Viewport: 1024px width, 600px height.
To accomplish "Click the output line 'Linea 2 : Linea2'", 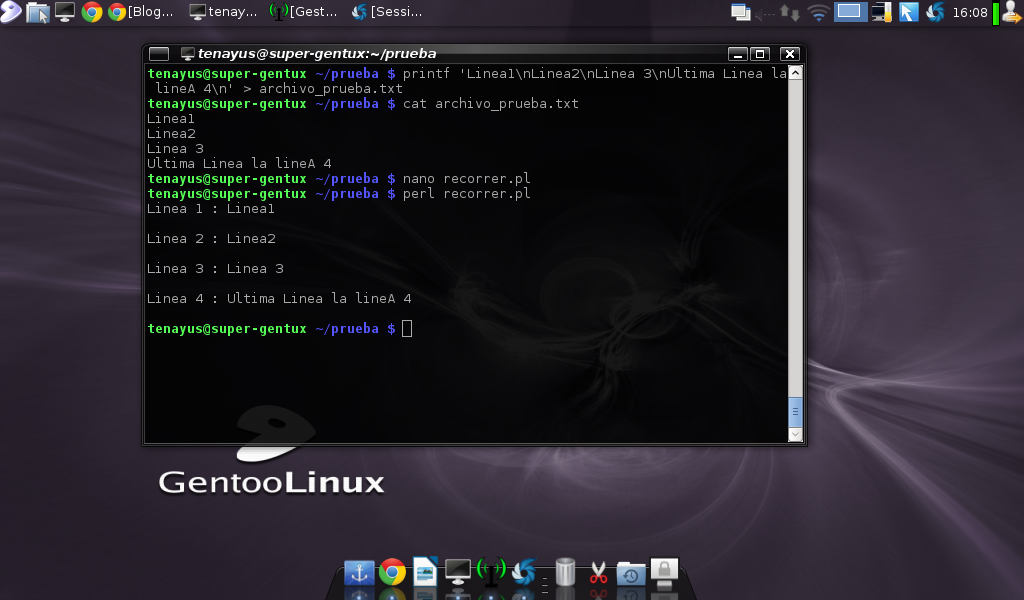I will (x=211, y=239).
